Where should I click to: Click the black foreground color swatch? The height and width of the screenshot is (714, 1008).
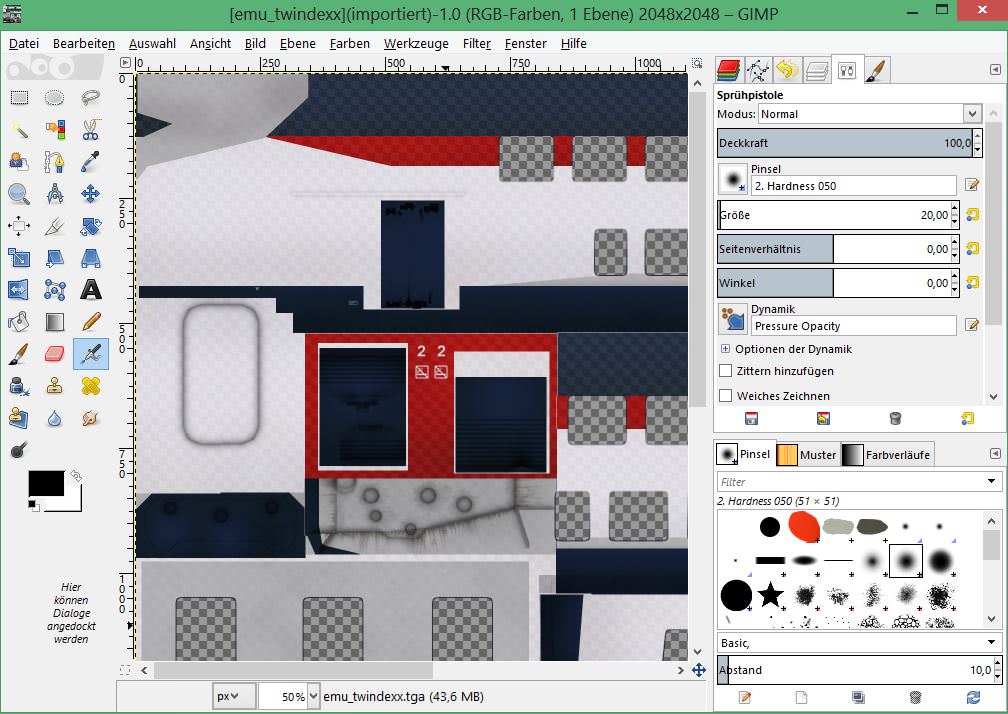46,483
